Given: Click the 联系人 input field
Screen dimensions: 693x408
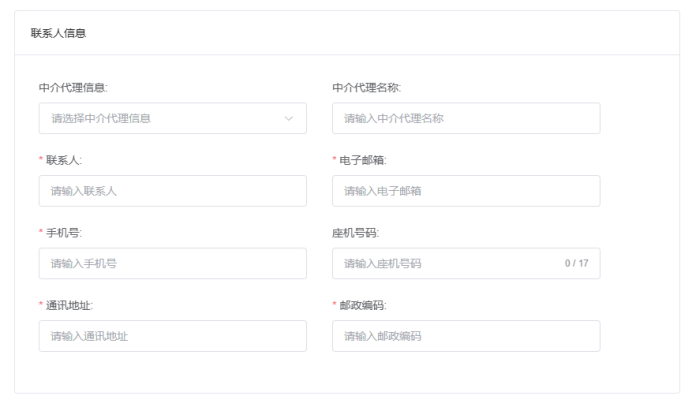Looking at the screenshot, I should click(172, 191).
